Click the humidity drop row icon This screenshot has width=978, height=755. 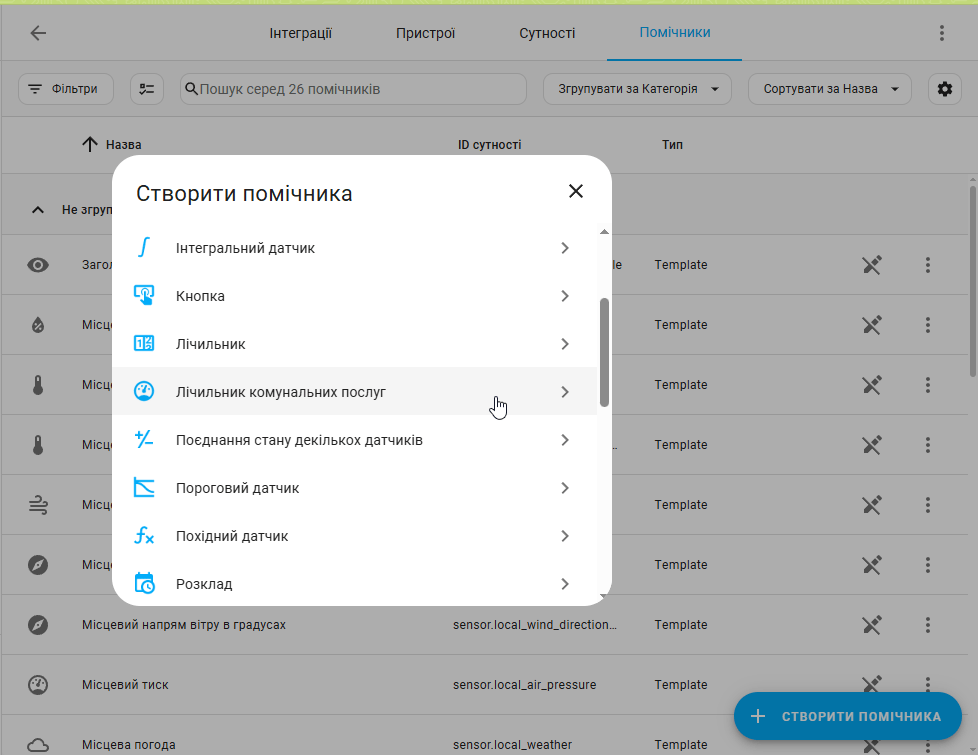pos(38,325)
